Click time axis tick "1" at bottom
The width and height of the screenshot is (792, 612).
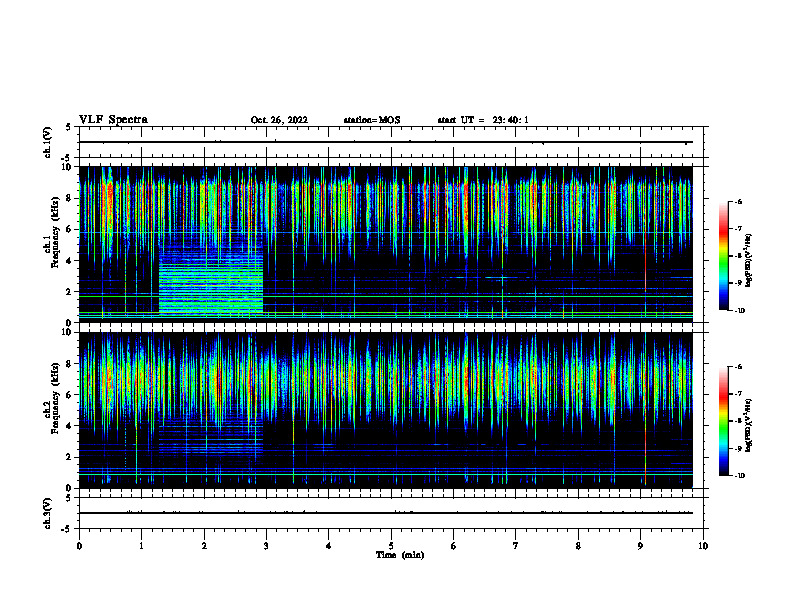(141, 546)
